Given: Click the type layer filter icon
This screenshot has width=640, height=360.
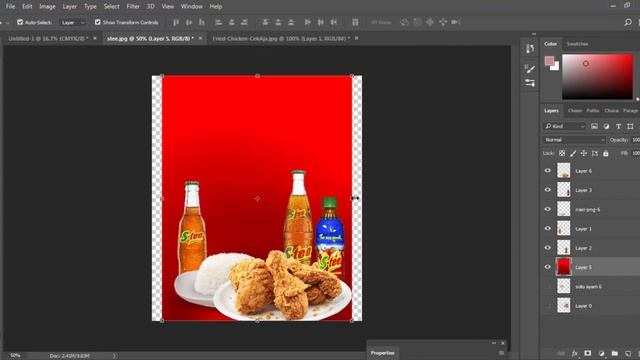Looking at the screenshot, I should [618, 127].
